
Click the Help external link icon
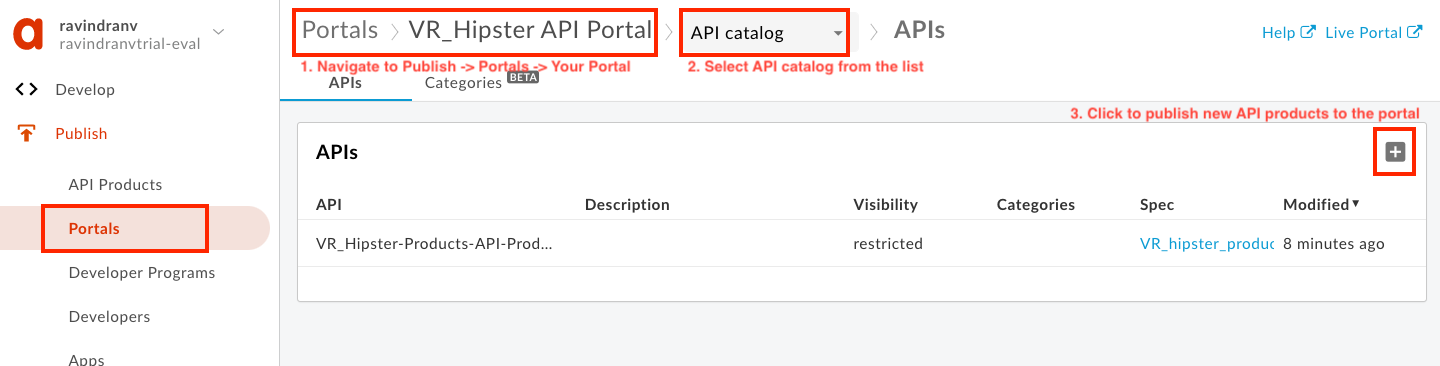1308,32
